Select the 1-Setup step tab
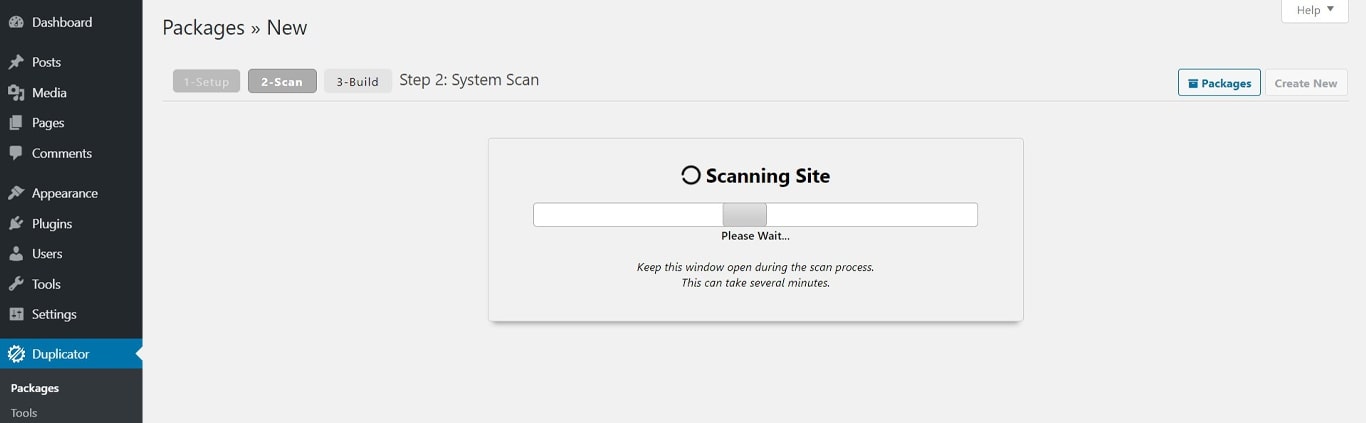This screenshot has width=1366, height=423. (x=206, y=81)
